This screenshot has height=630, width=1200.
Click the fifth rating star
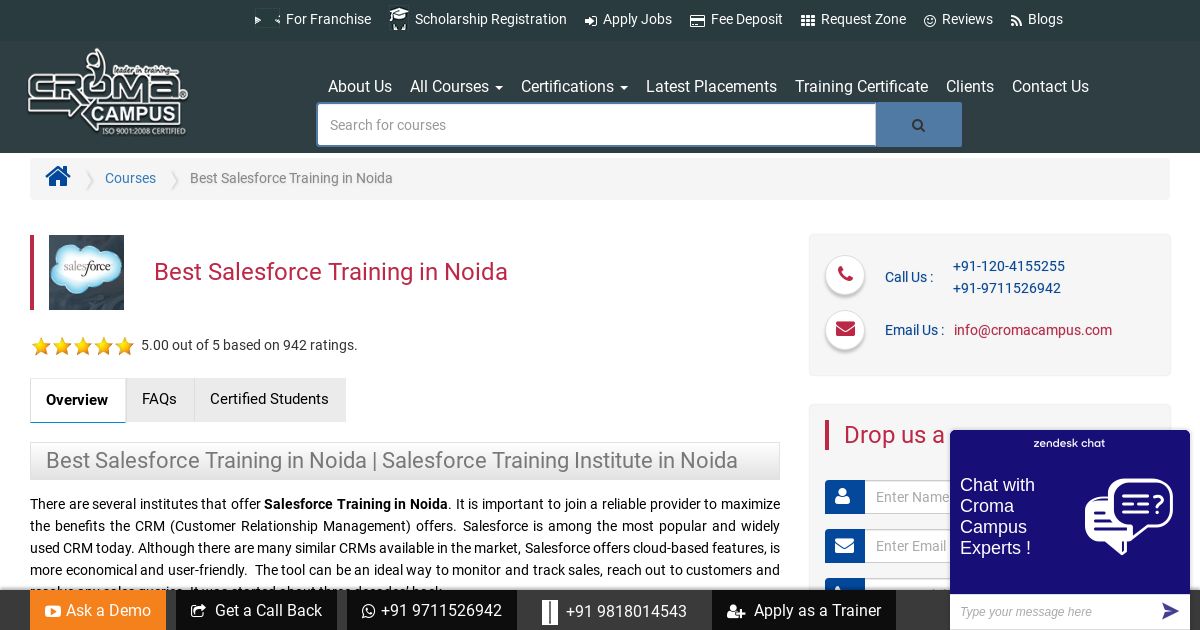point(124,346)
